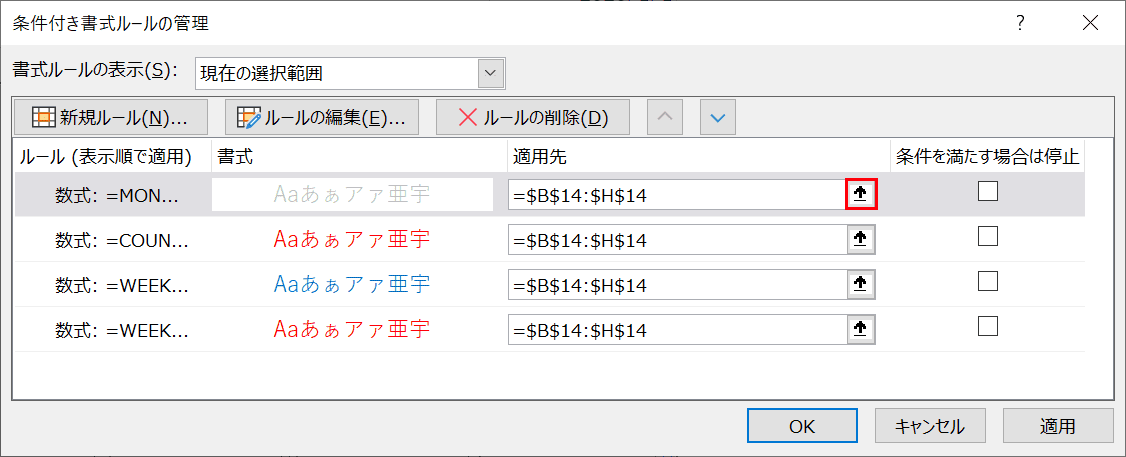
Task: Click the blue format preview sample
Action: 352,285
